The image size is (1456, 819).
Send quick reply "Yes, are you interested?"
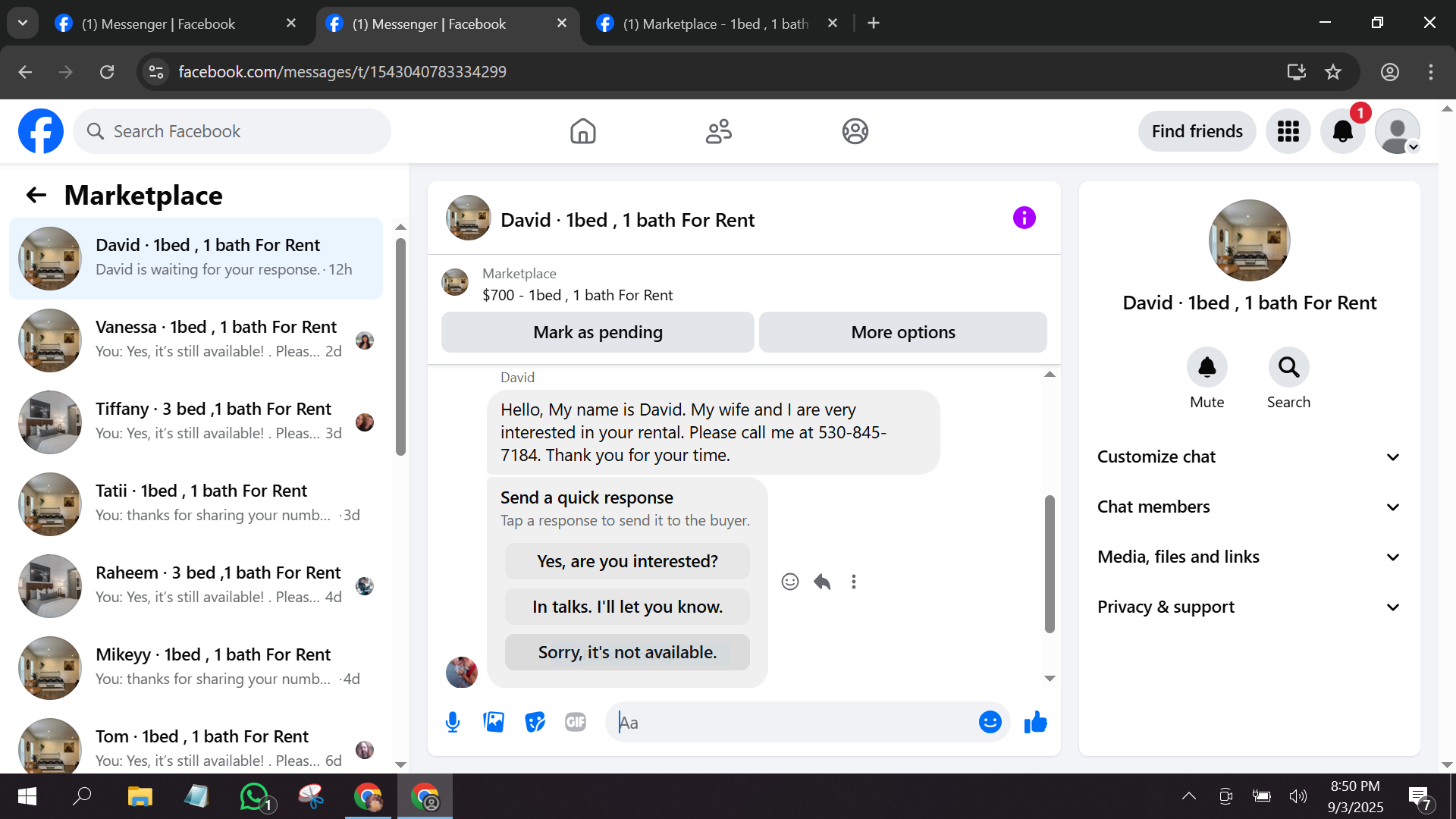[627, 561]
